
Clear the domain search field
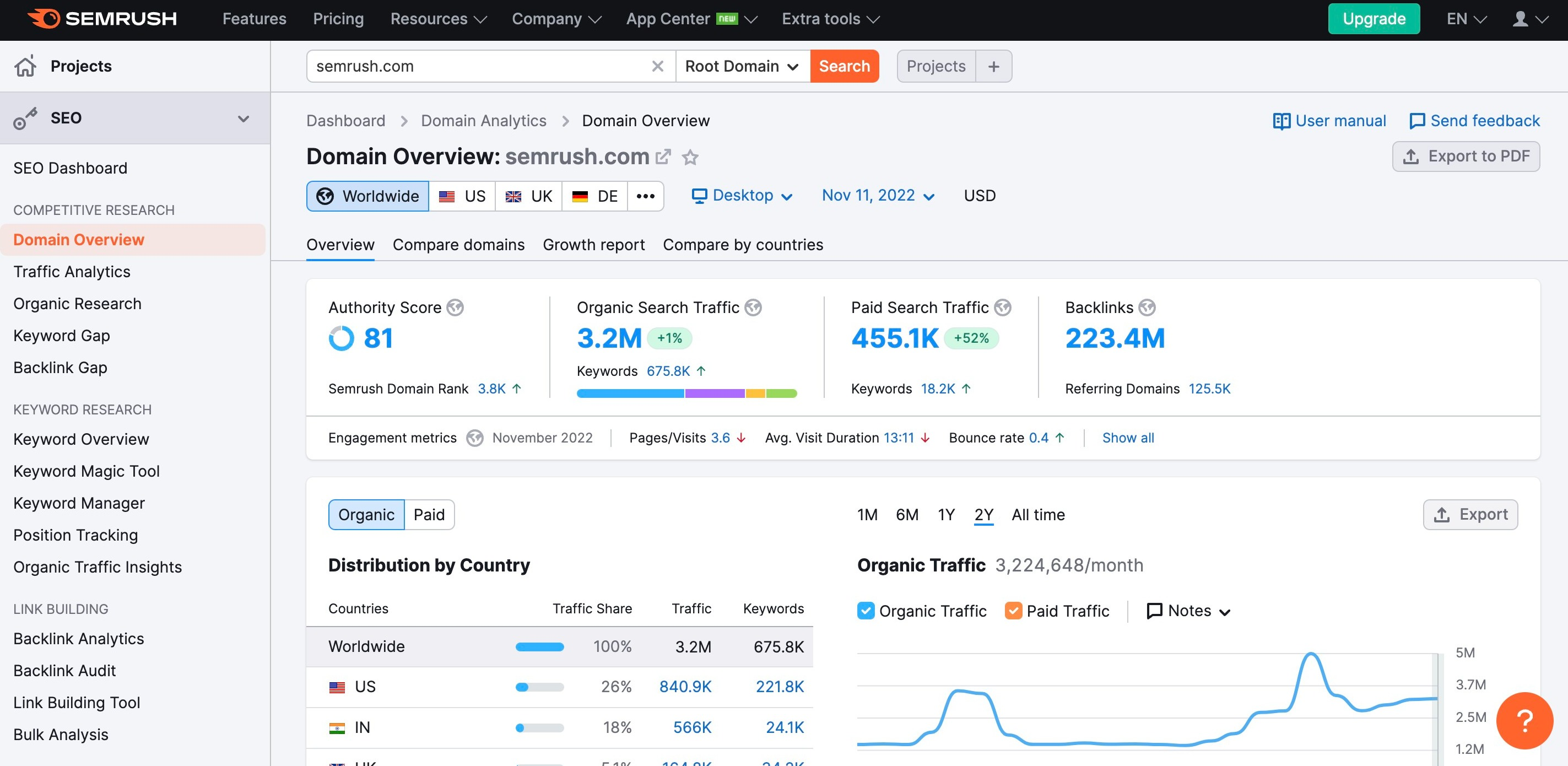(657, 66)
